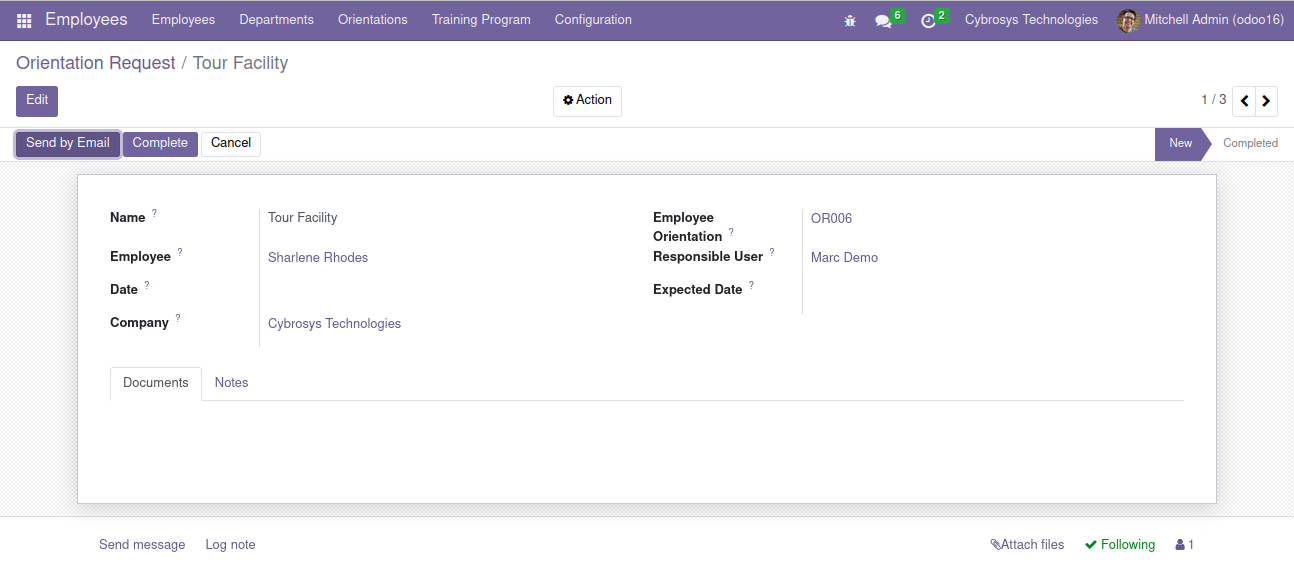
Task: Open the activities clock icon
Action: [x=928, y=20]
